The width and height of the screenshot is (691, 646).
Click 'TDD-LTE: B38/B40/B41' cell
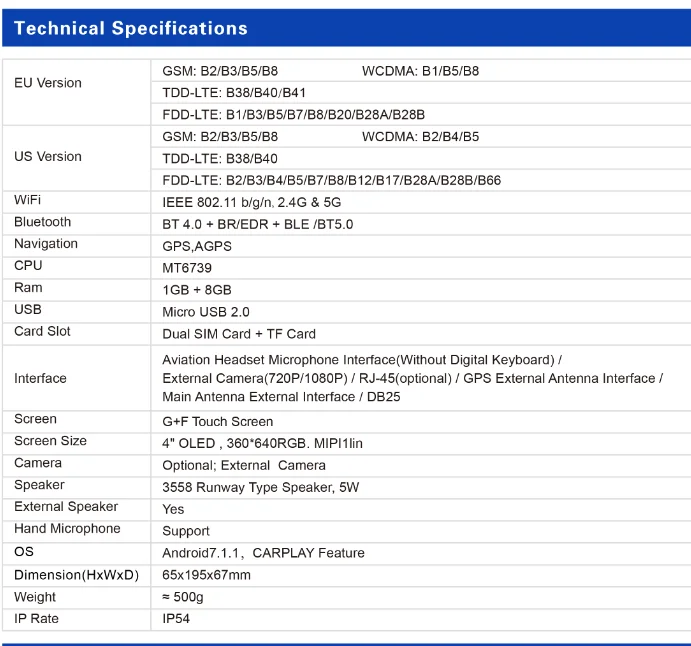click(x=234, y=93)
